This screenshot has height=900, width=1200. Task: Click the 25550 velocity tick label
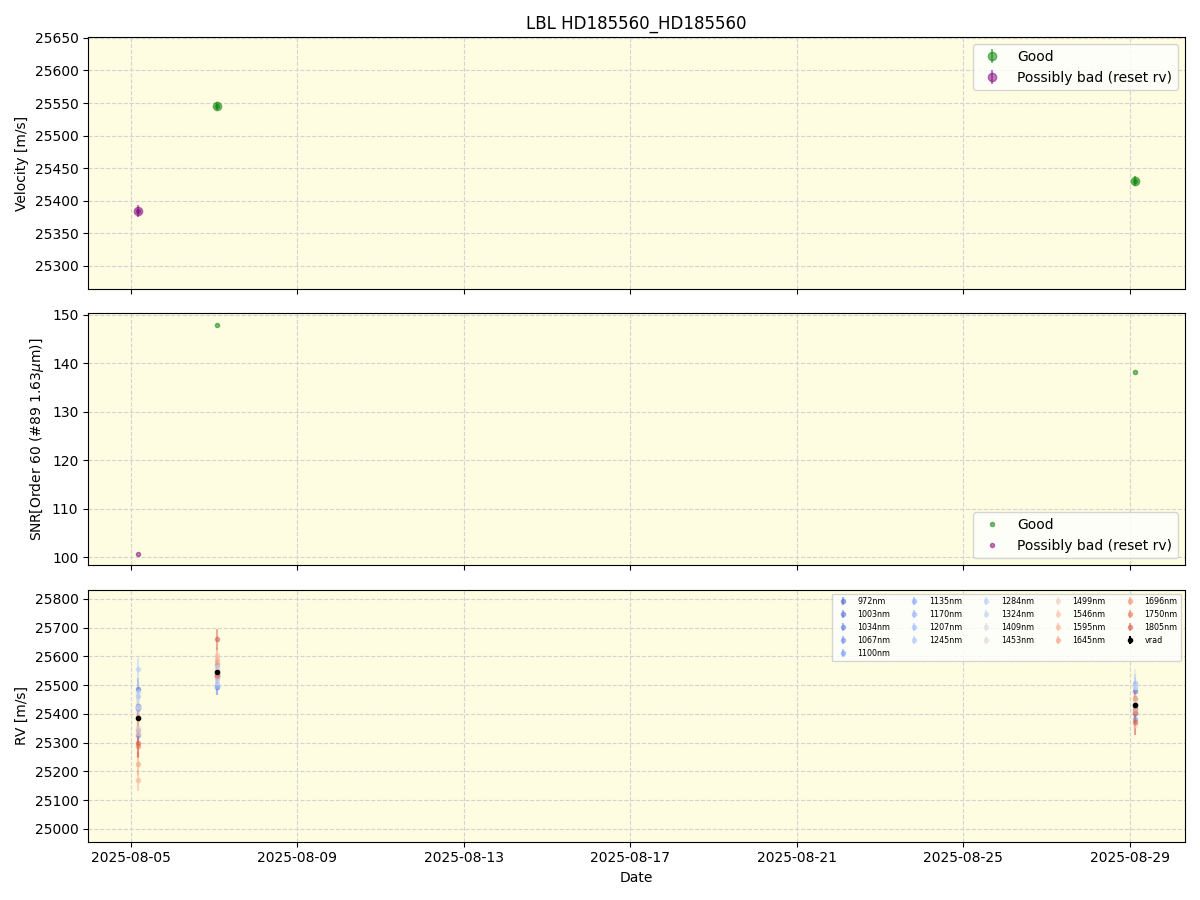pos(58,104)
